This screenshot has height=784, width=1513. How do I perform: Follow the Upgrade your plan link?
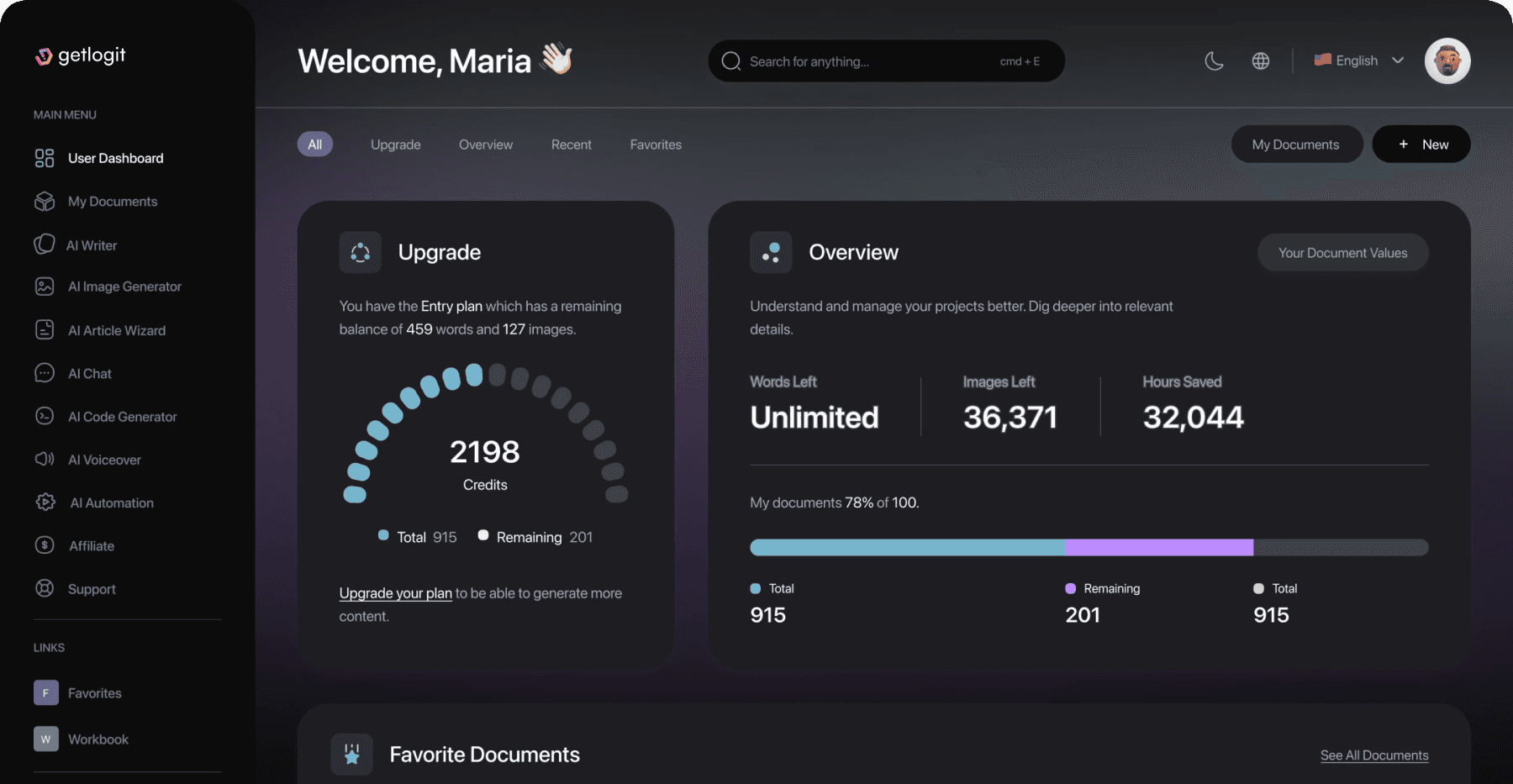tap(396, 592)
